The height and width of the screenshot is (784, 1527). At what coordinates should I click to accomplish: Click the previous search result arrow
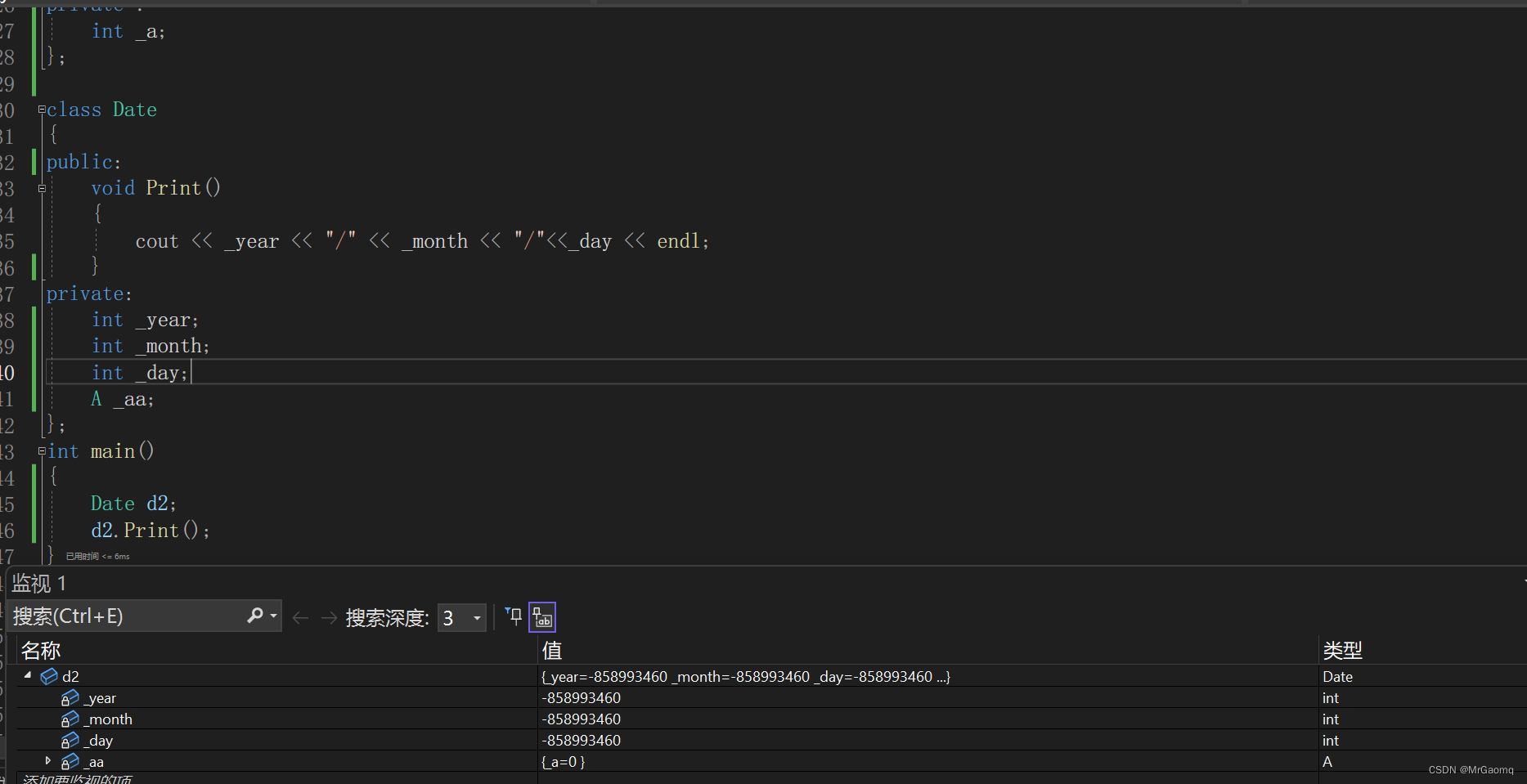tap(300, 618)
